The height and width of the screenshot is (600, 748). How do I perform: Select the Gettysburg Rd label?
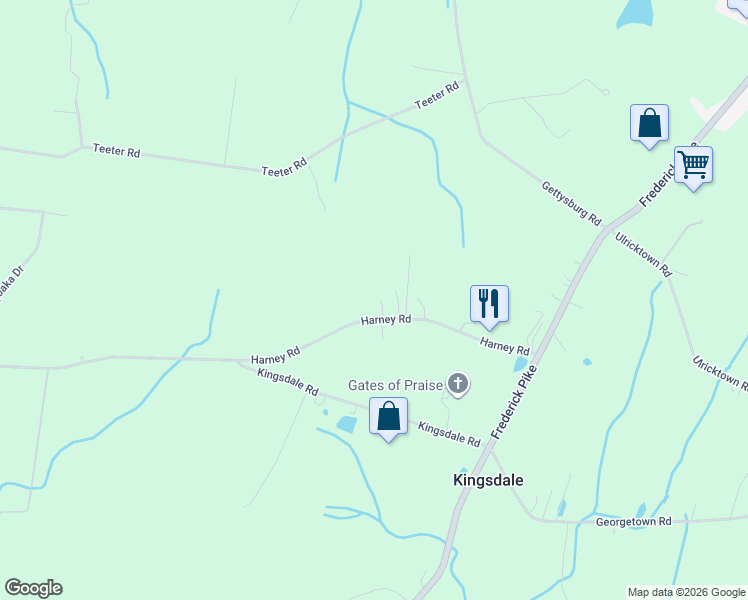pos(571,203)
